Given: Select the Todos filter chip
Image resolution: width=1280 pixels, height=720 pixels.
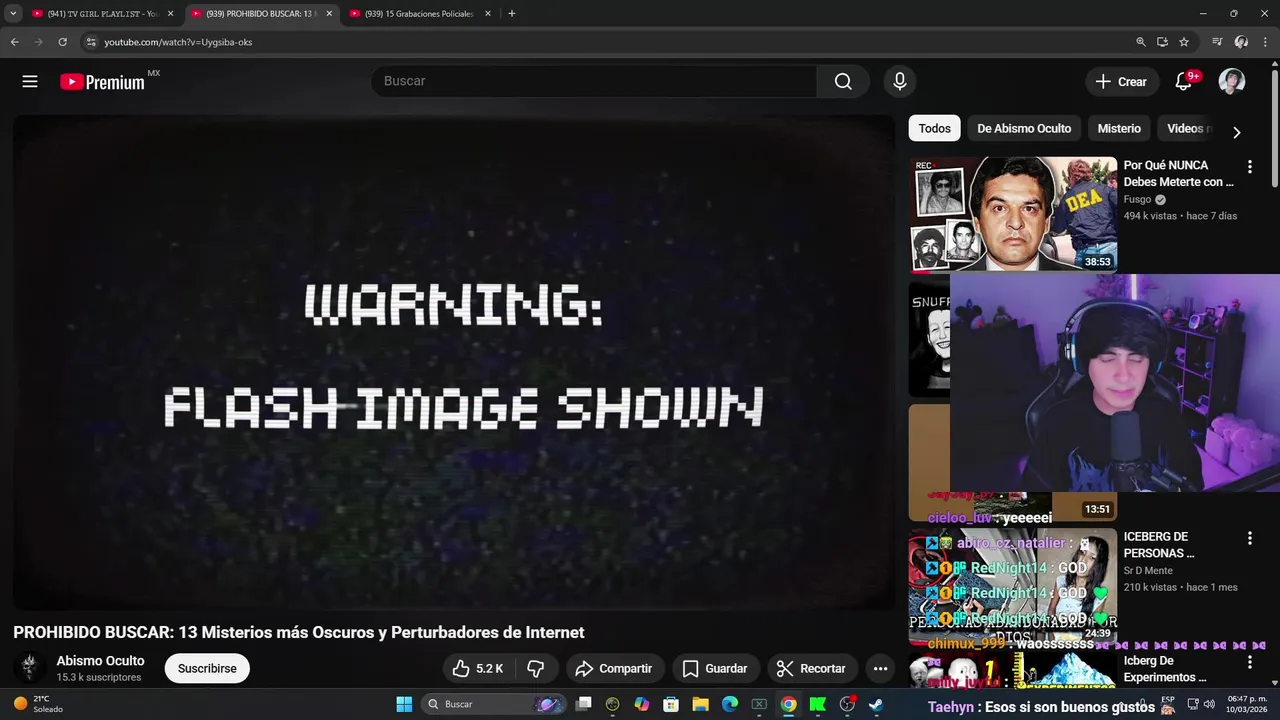Looking at the screenshot, I should [934, 128].
